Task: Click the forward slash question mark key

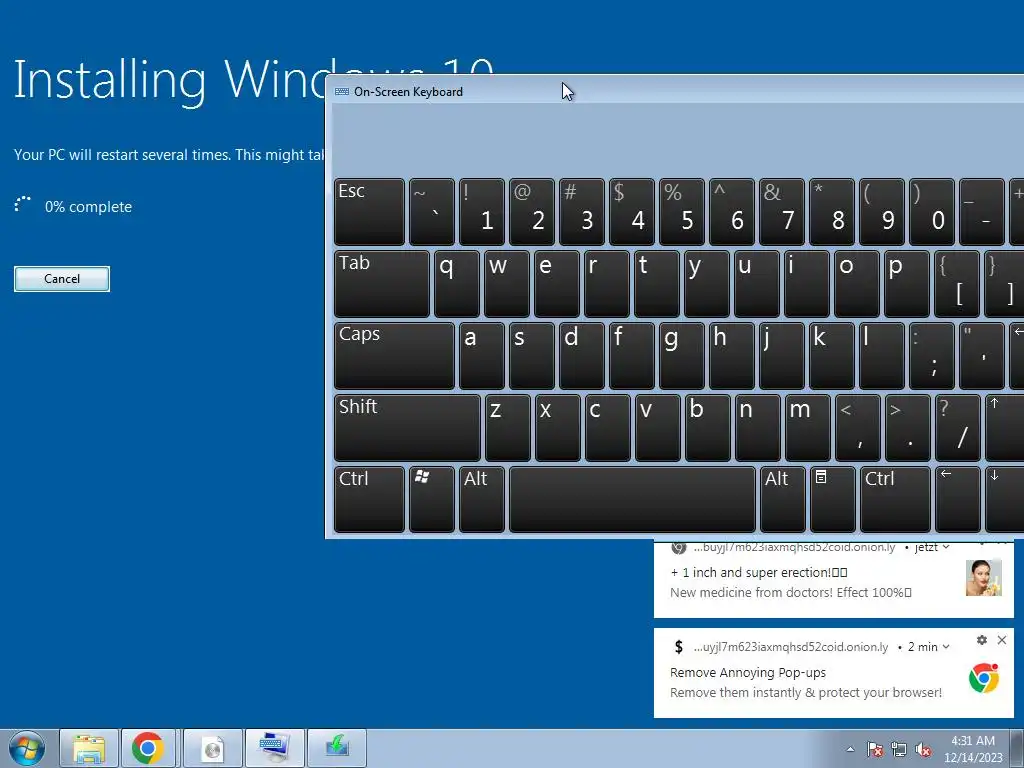Action: [x=958, y=428]
